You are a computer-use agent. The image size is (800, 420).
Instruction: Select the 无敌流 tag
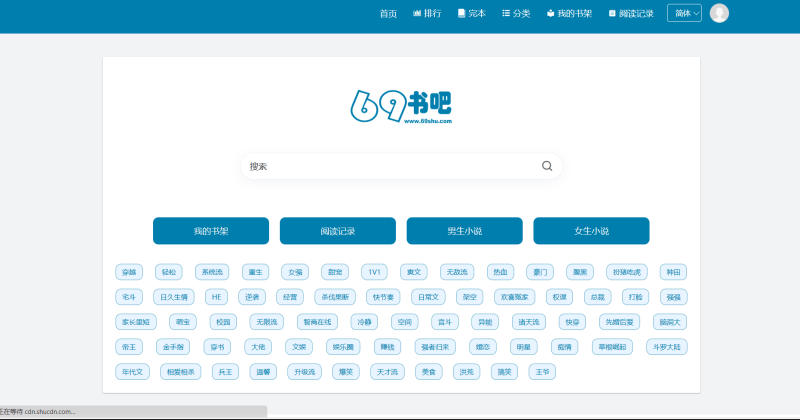point(457,272)
